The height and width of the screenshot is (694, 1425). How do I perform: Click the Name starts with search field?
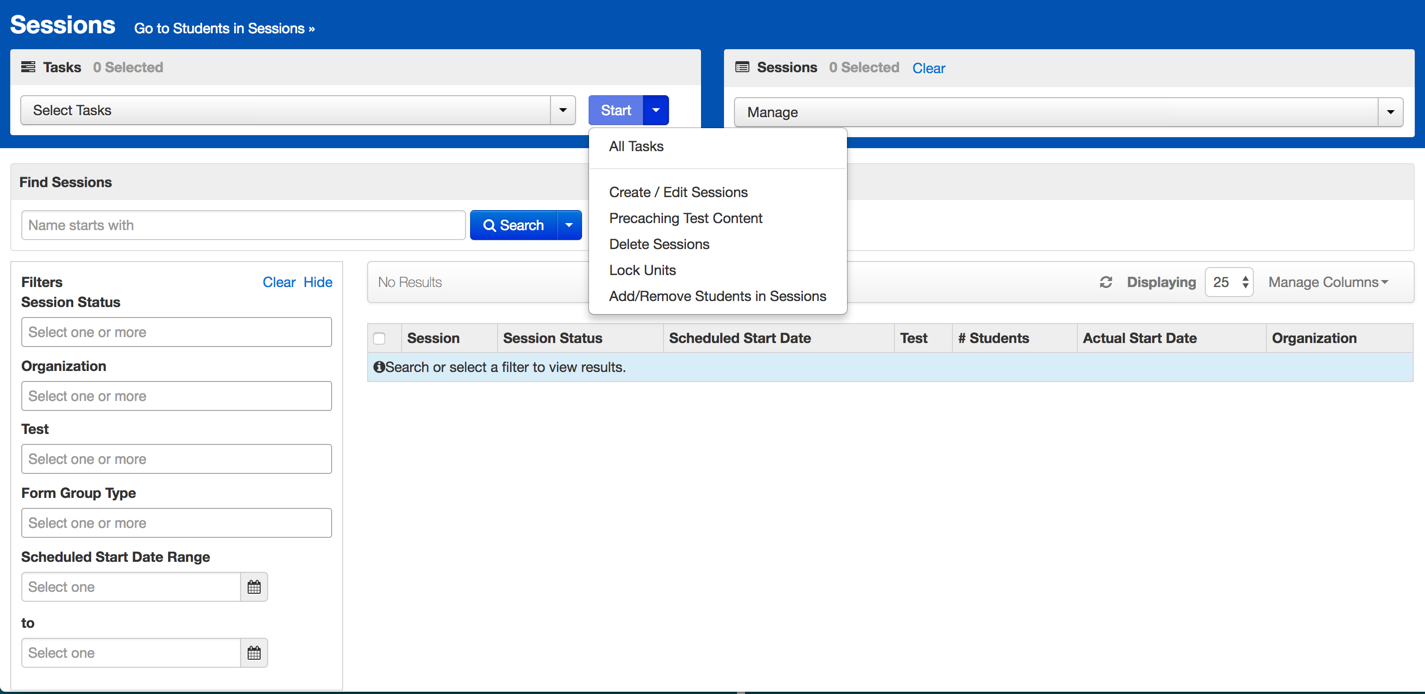(243, 225)
